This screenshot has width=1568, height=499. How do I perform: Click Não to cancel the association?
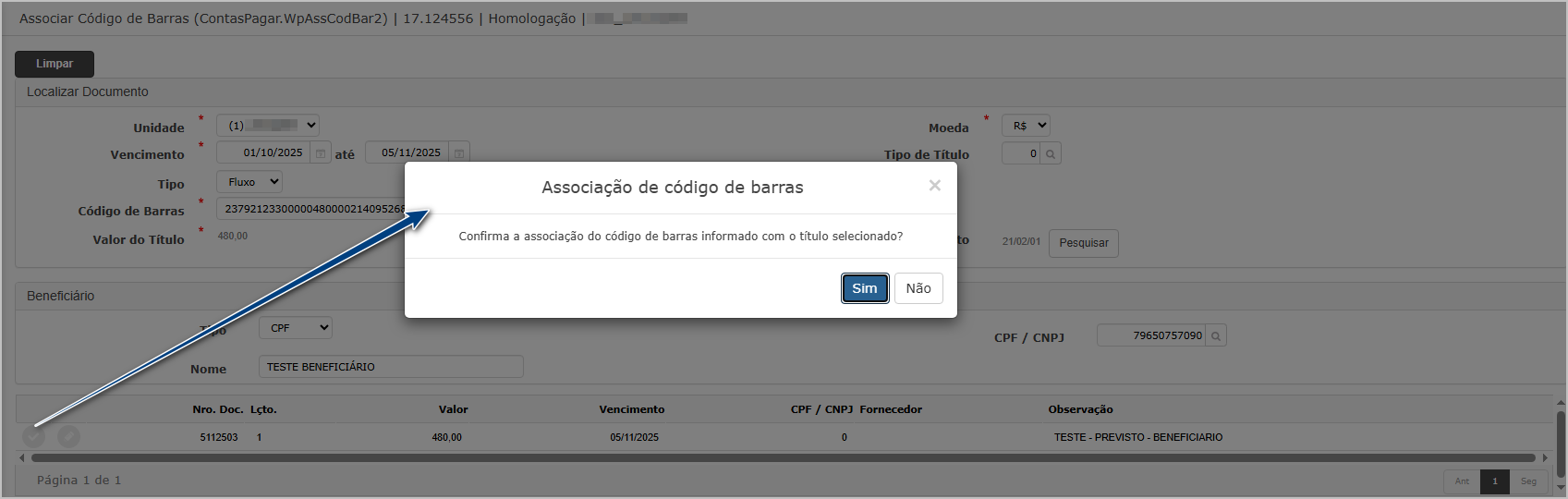[918, 288]
